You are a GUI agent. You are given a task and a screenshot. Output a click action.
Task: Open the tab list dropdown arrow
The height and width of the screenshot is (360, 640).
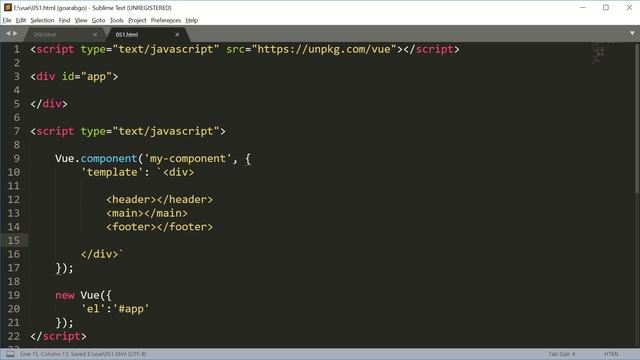(632, 33)
